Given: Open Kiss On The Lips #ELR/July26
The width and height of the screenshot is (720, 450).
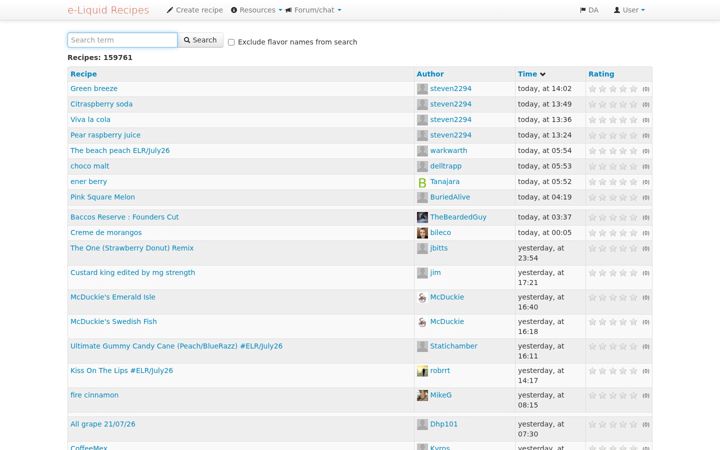Looking at the screenshot, I should (x=122, y=371).
